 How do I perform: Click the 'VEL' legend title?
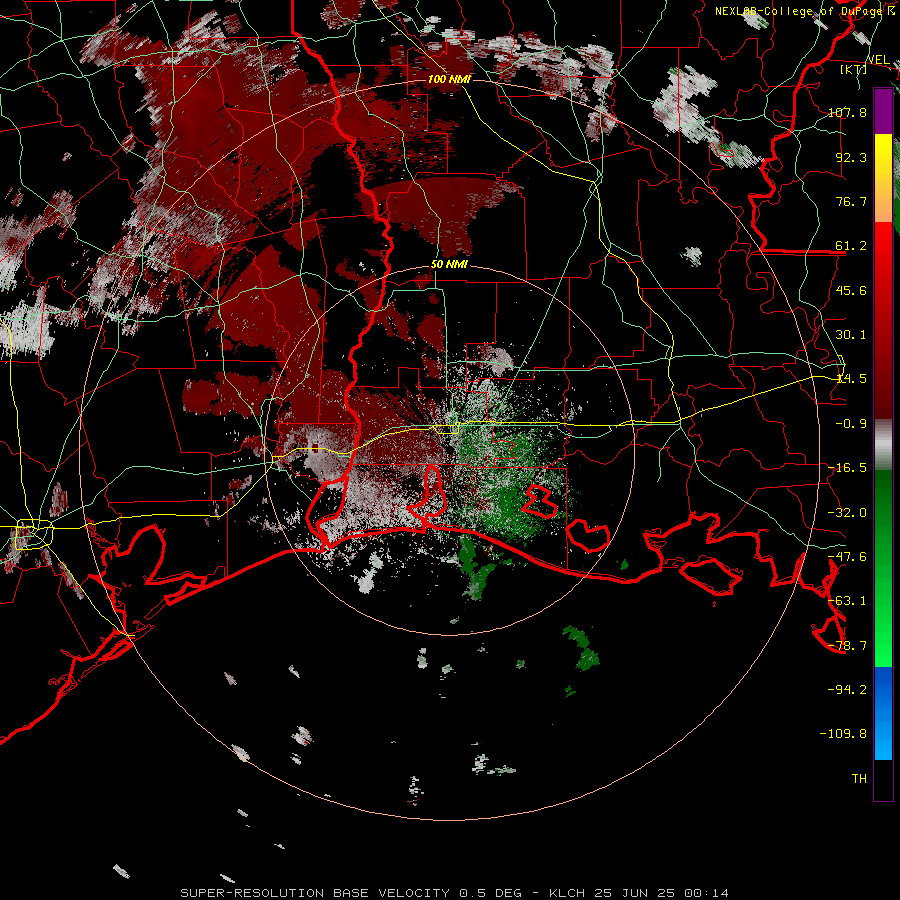(x=878, y=60)
